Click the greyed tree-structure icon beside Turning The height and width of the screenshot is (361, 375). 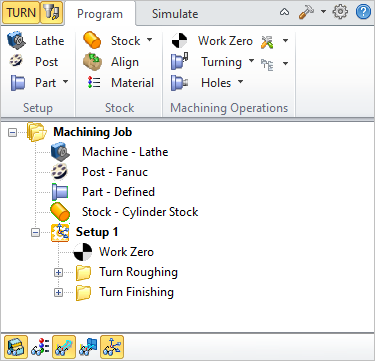(x=267, y=65)
